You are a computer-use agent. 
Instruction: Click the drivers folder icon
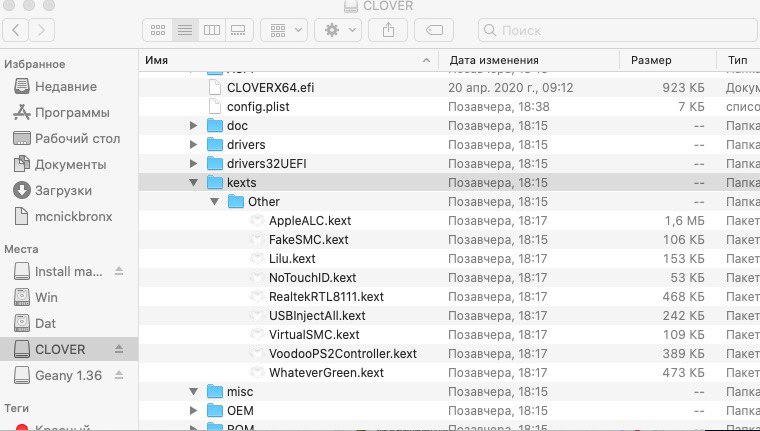[214, 144]
